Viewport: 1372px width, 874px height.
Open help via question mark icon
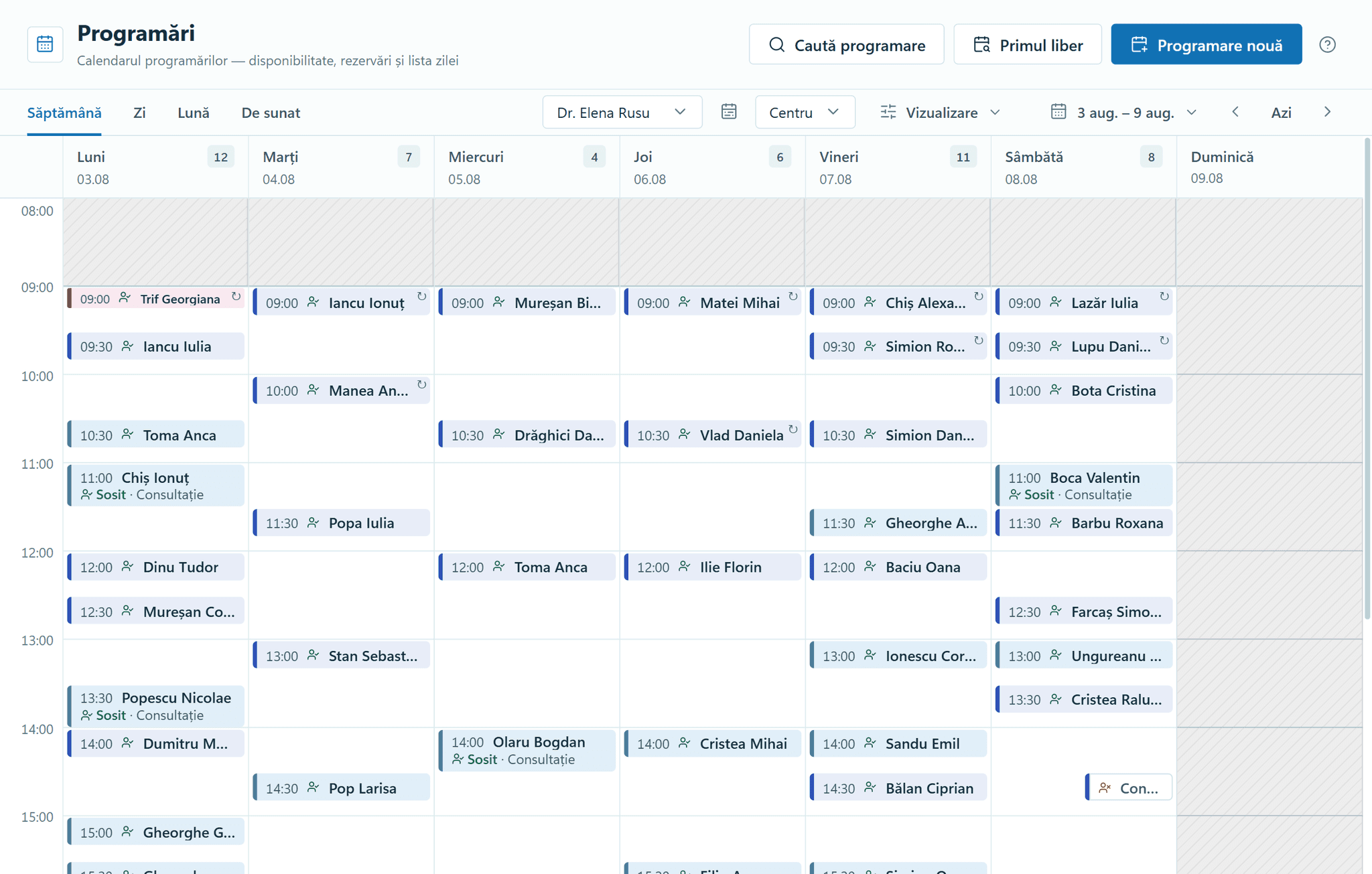pyautogui.click(x=1327, y=45)
